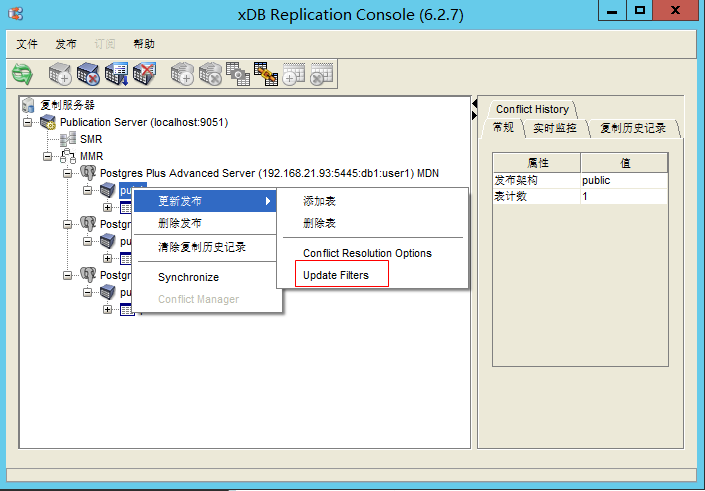Choose 删除发布 from context menu

[x=205, y=223]
